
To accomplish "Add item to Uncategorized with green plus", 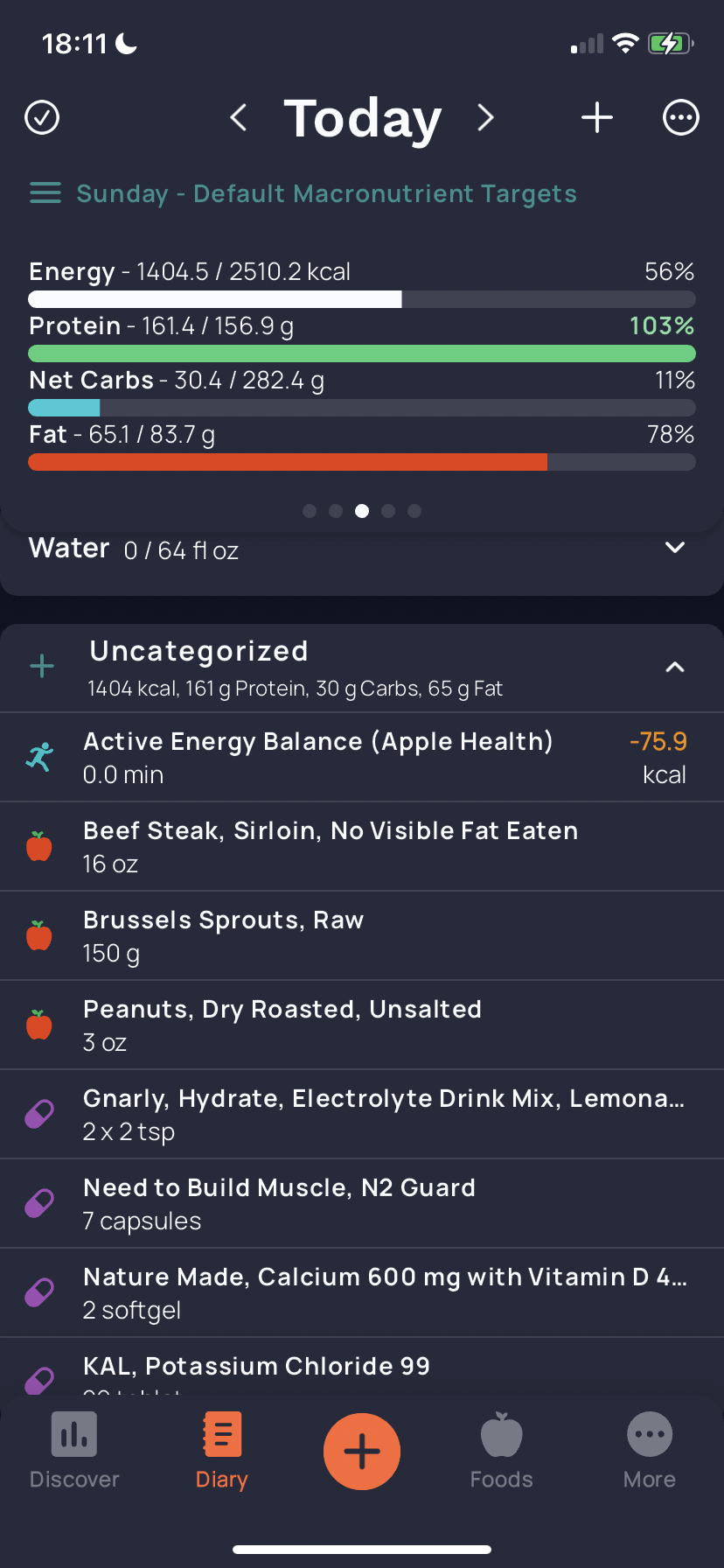I will 42,667.
